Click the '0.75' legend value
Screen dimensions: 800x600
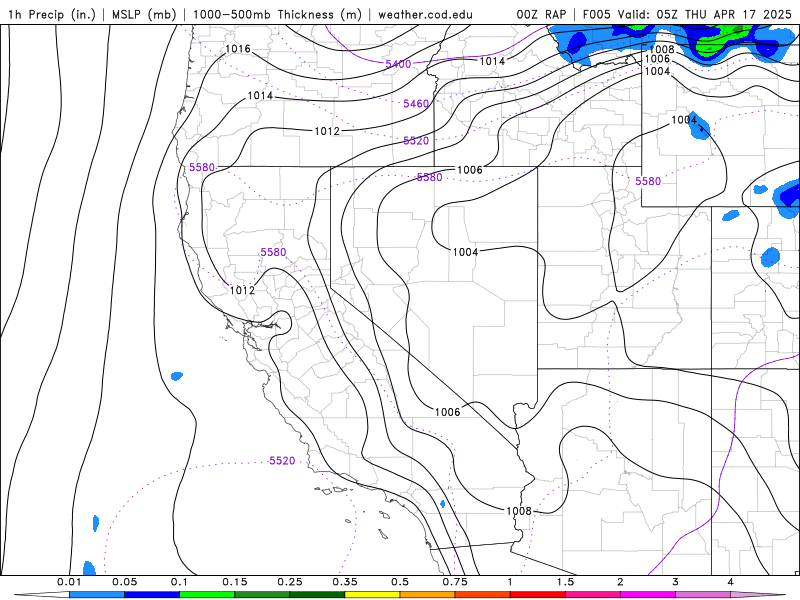(x=455, y=582)
